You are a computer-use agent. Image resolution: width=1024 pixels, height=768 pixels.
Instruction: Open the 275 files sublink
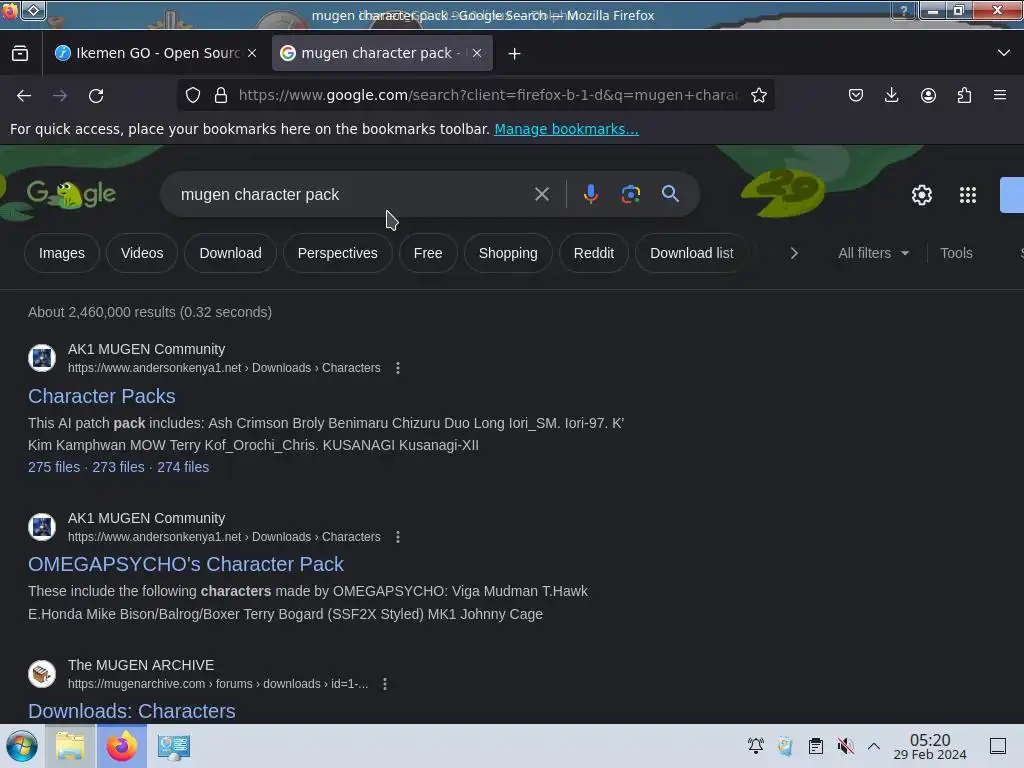click(54, 467)
